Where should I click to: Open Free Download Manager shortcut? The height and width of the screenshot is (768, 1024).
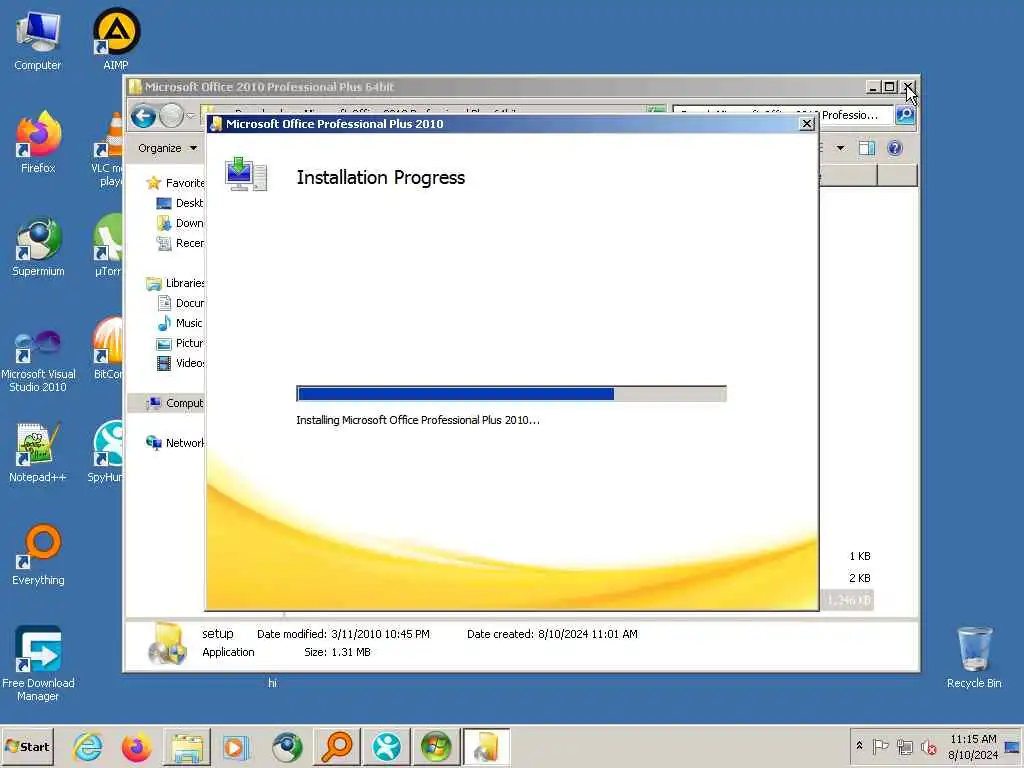38,663
